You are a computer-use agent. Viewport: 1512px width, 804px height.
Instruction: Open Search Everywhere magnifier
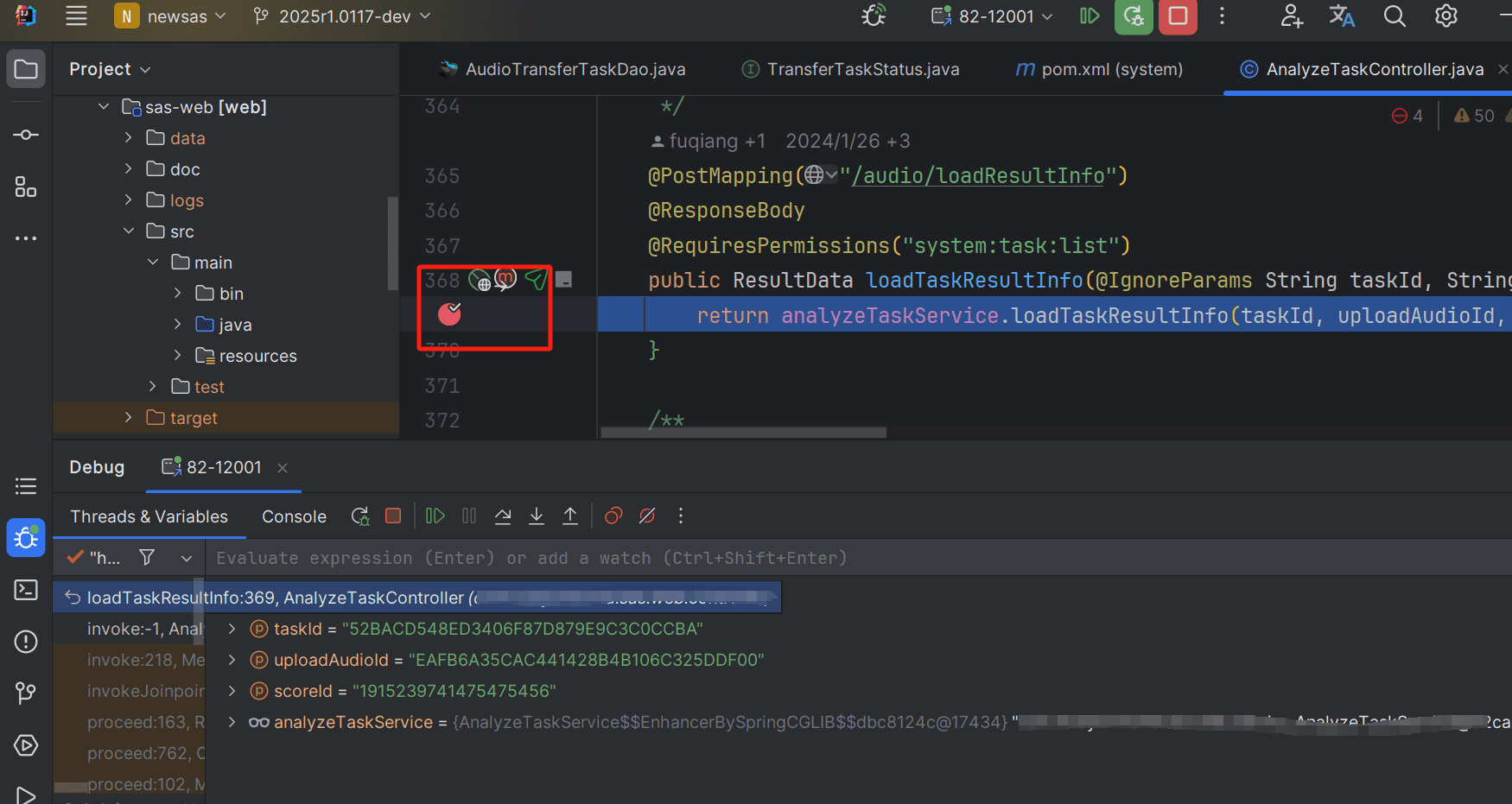[x=1394, y=16]
